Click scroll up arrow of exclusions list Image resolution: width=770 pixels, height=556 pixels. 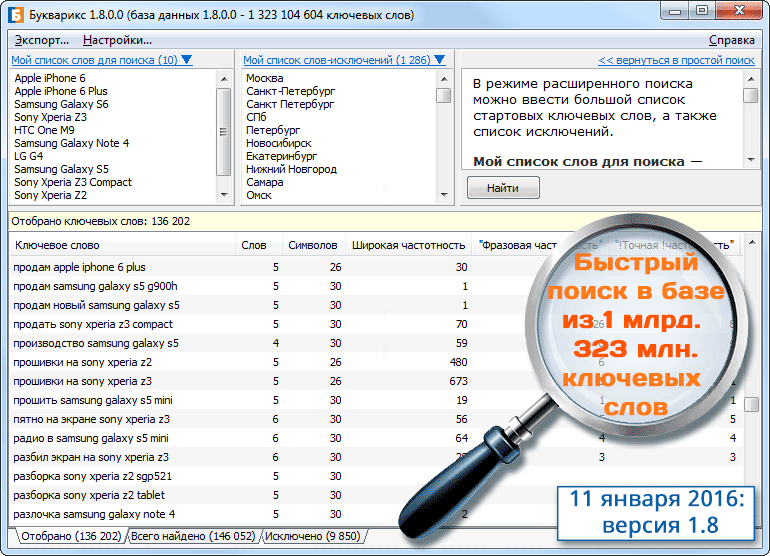pyautogui.click(x=444, y=79)
